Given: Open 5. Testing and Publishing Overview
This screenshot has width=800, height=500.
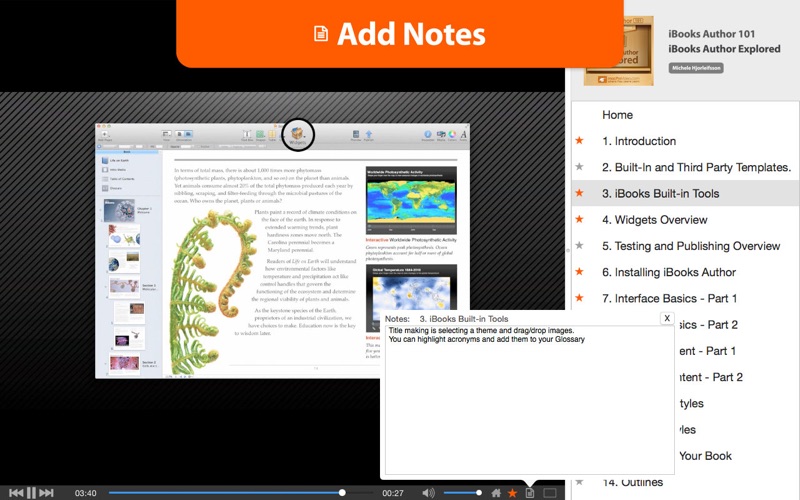Looking at the screenshot, I should (685, 246).
